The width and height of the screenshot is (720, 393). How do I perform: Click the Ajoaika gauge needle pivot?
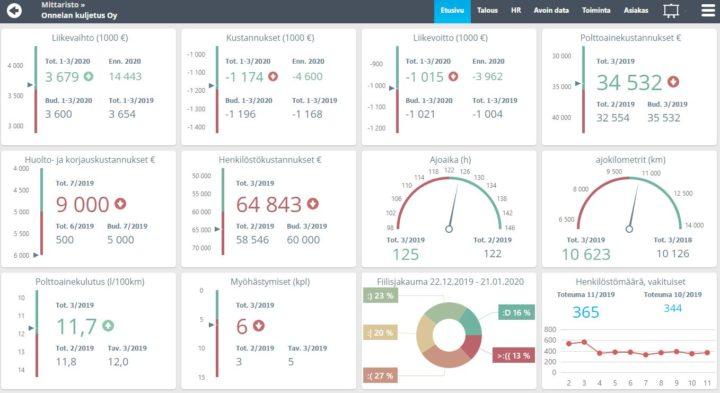point(449,229)
